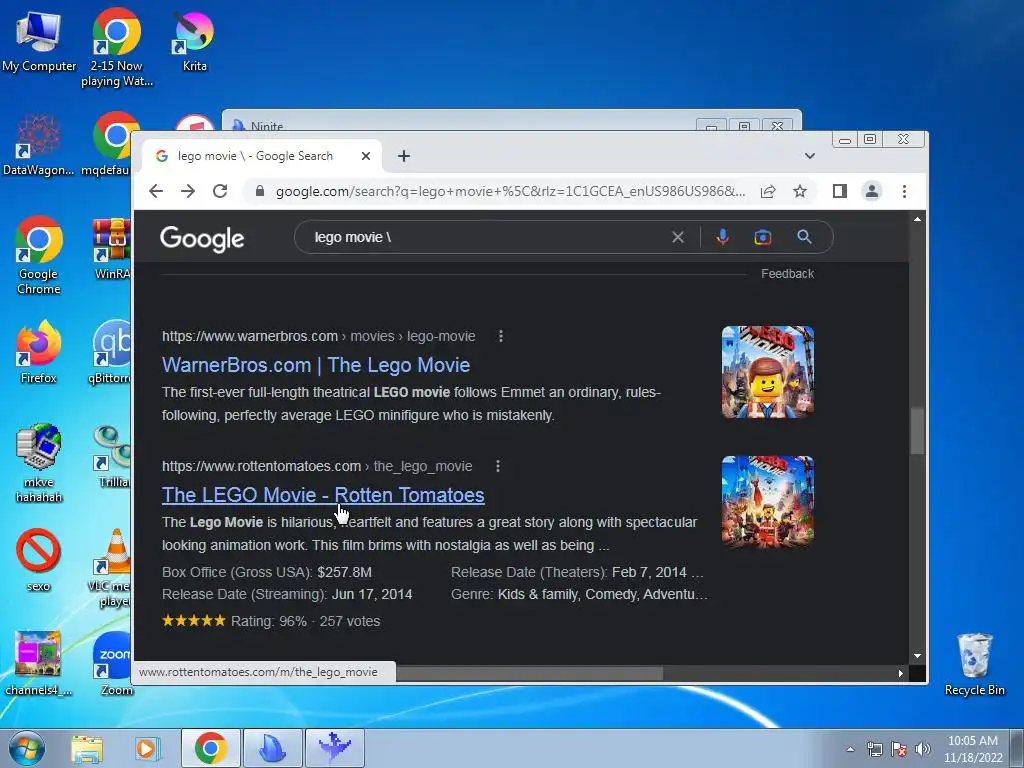
Task: Click the Chrome taskbar button
Action: 210,748
